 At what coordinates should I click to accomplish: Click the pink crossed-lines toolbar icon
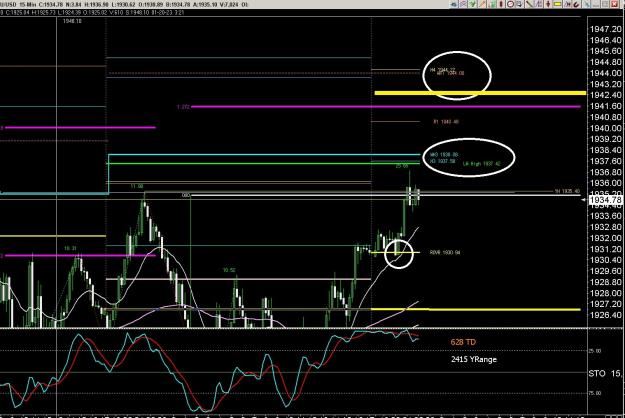click(x=463, y=4)
